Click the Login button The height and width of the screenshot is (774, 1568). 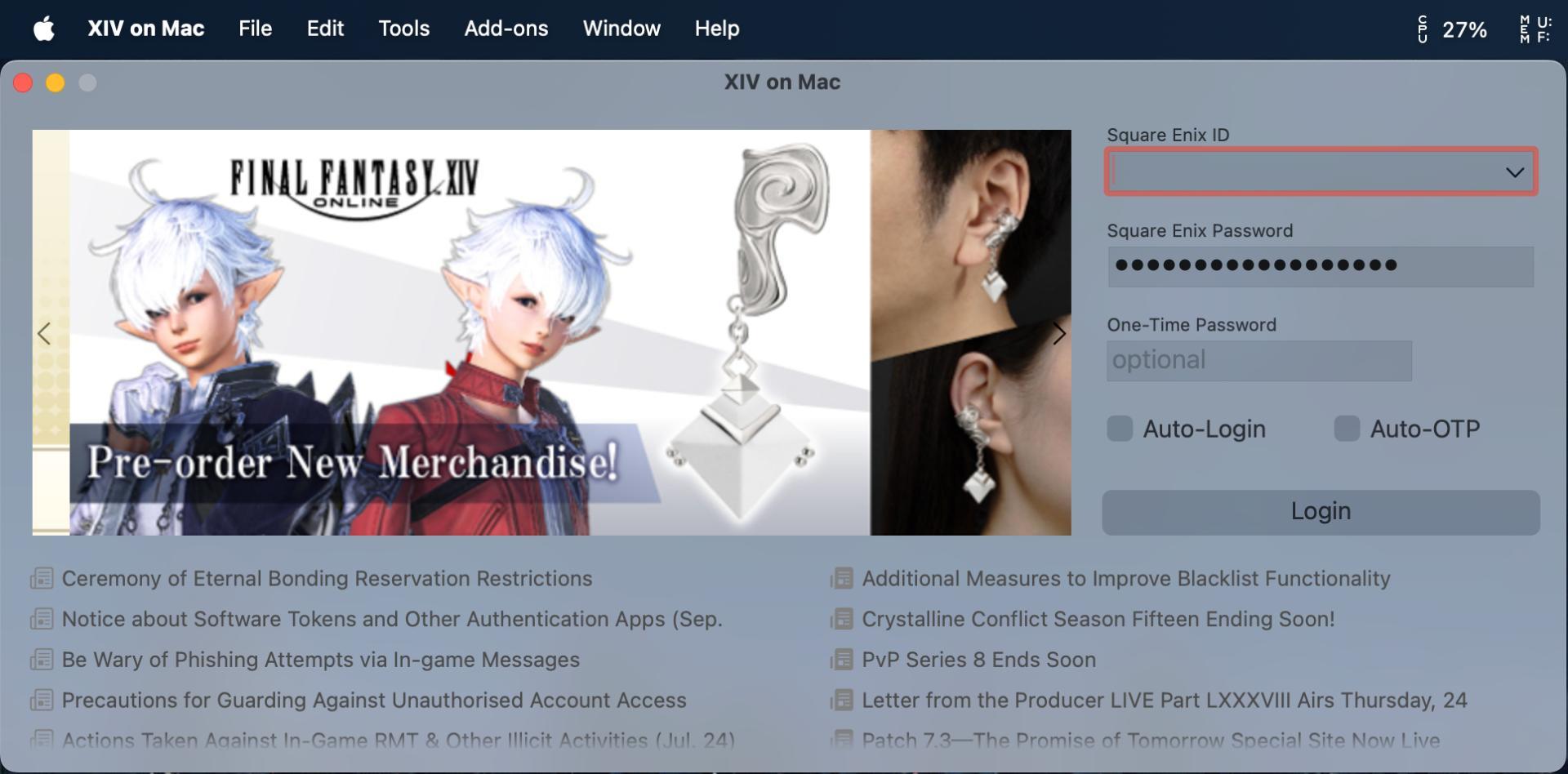(1321, 512)
